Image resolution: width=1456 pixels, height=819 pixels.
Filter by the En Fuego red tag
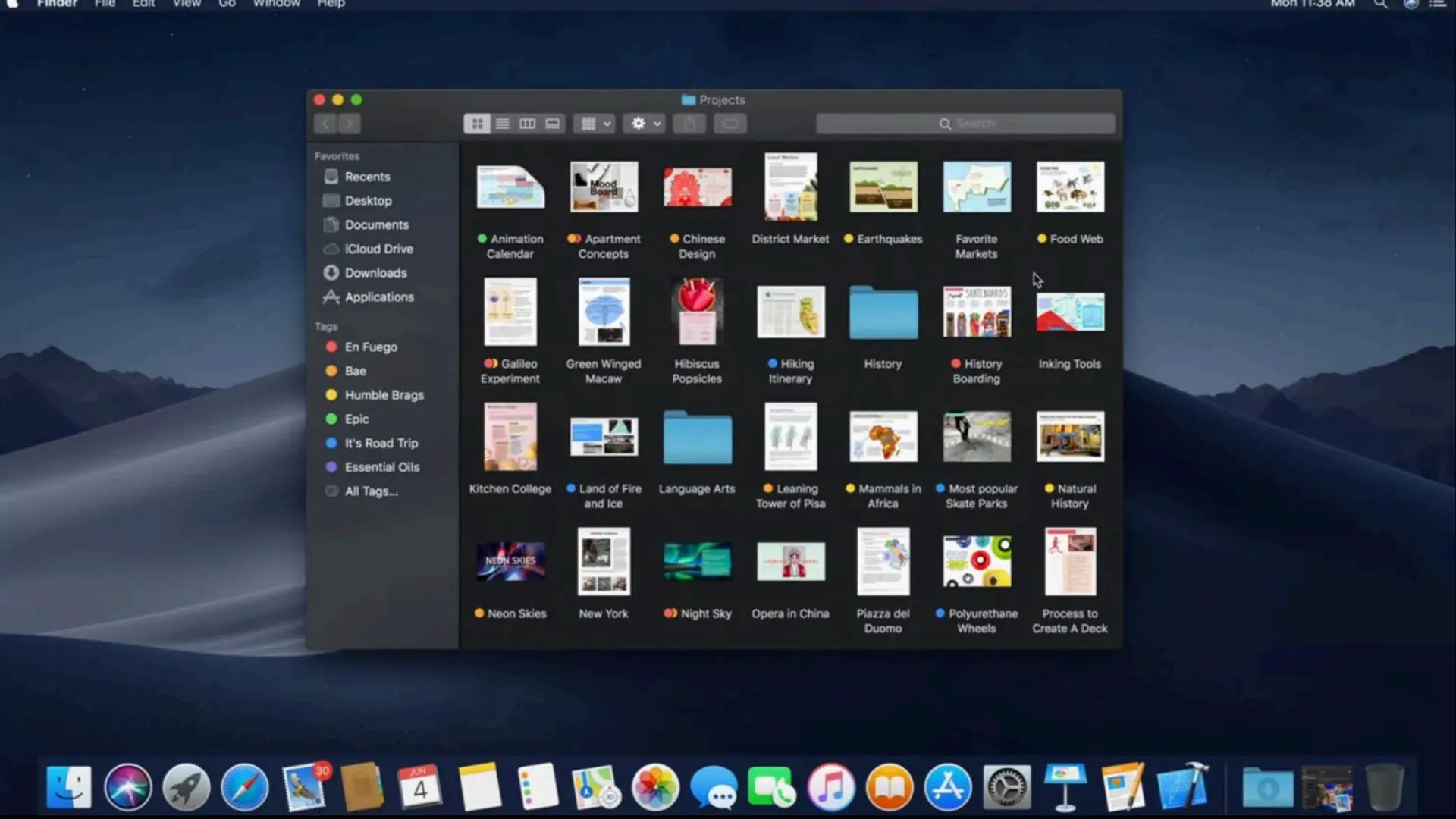pyautogui.click(x=370, y=347)
